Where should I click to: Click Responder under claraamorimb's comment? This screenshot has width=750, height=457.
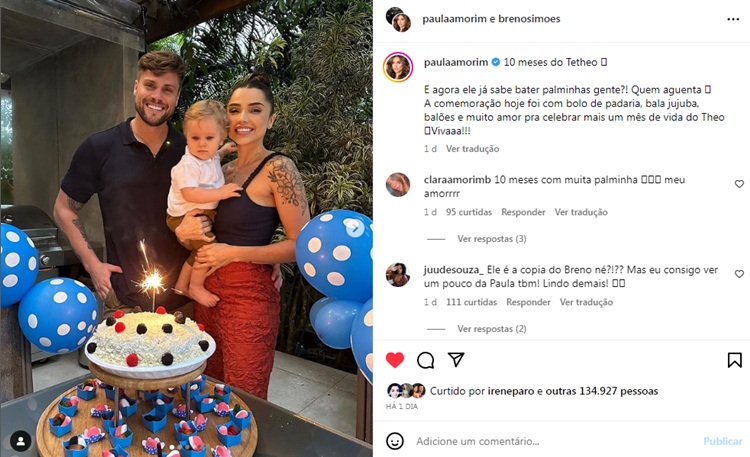(x=523, y=212)
